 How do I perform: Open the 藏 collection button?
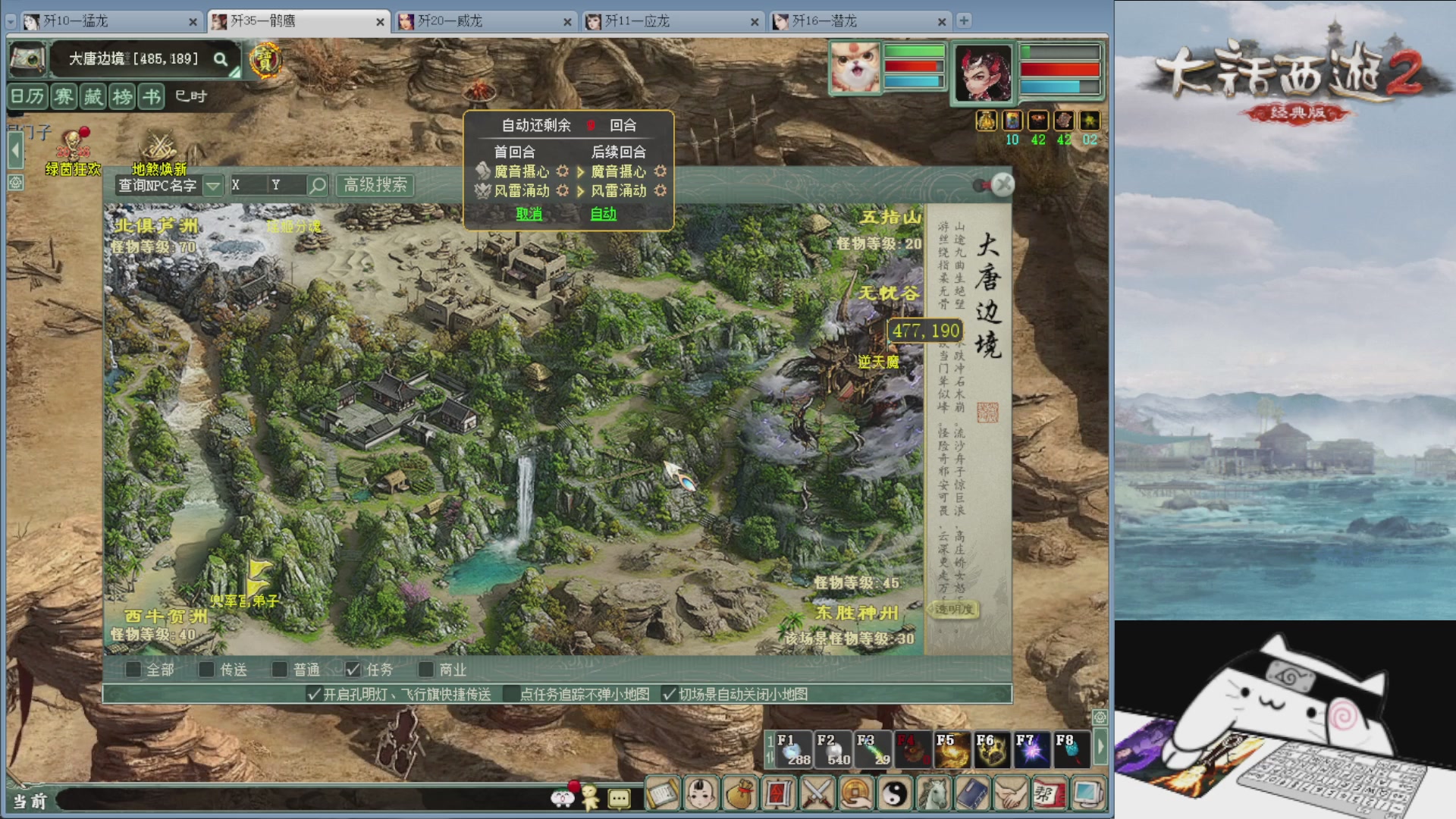pos(93,96)
